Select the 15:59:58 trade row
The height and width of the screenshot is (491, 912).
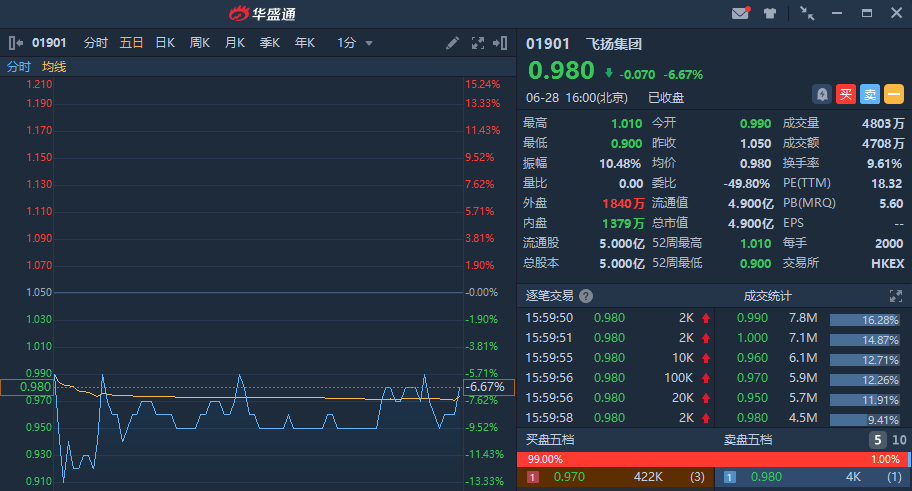pyautogui.click(x=618, y=418)
